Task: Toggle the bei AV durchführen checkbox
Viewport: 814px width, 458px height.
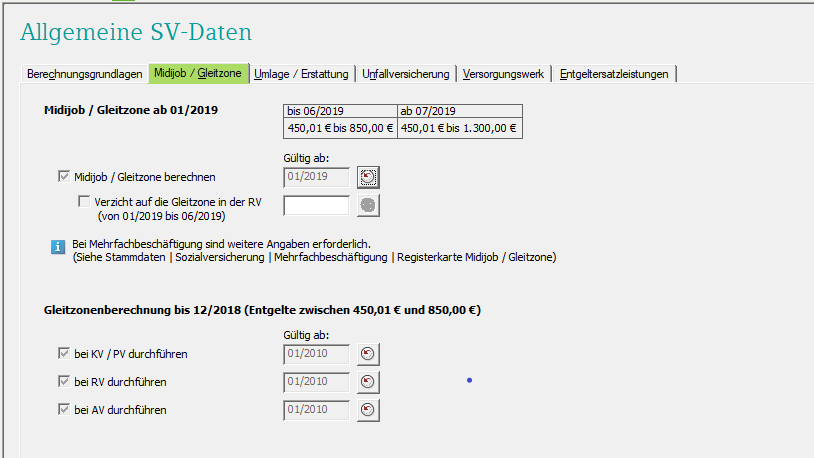Action: 65,410
